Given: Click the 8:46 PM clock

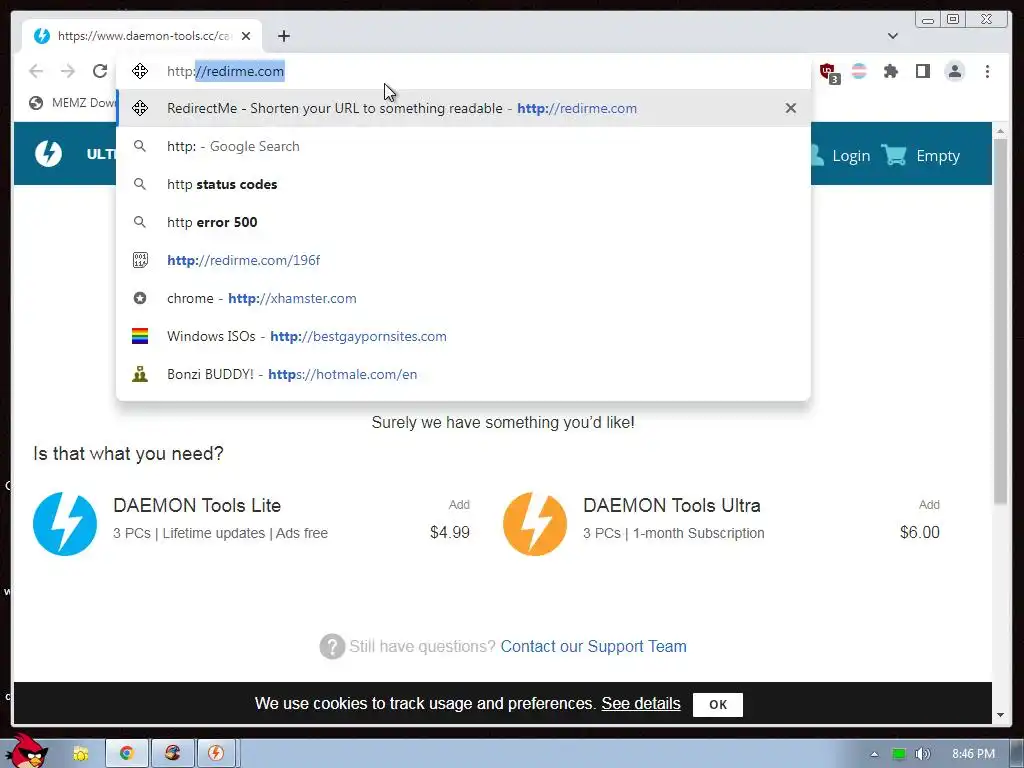Looking at the screenshot, I should [x=973, y=754].
